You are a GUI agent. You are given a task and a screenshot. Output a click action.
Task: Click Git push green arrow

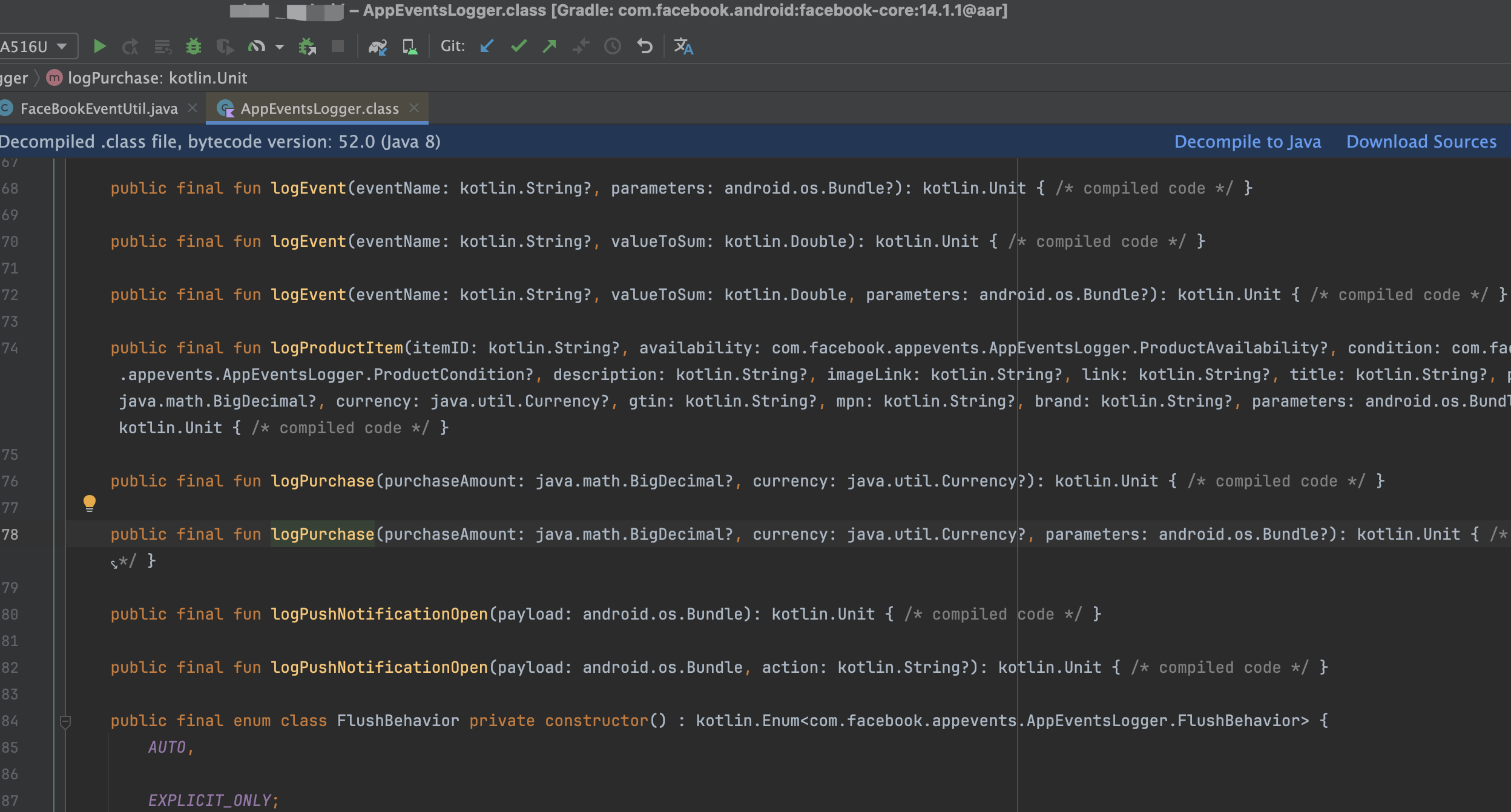550,46
